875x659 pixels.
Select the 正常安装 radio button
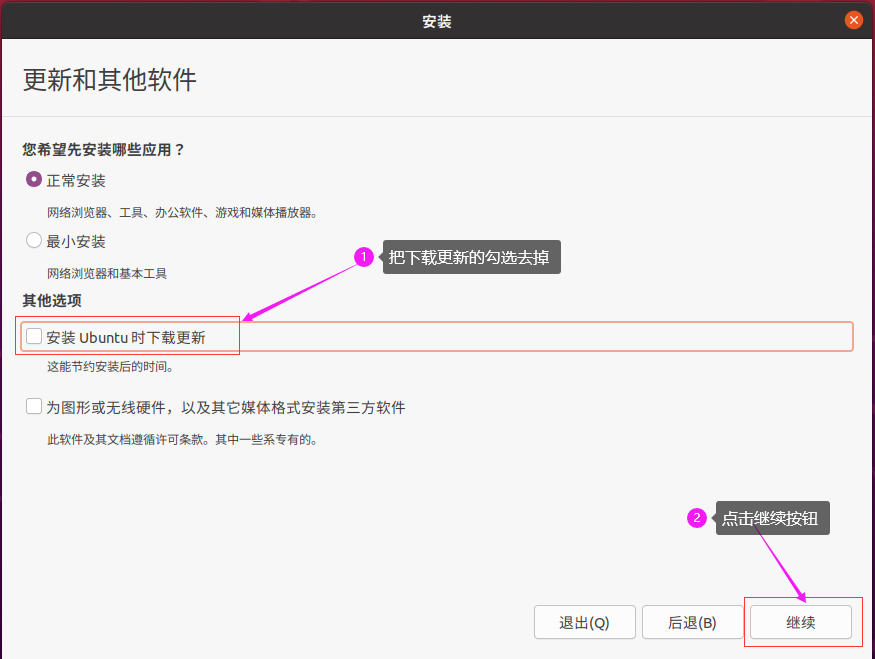point(34,180)
